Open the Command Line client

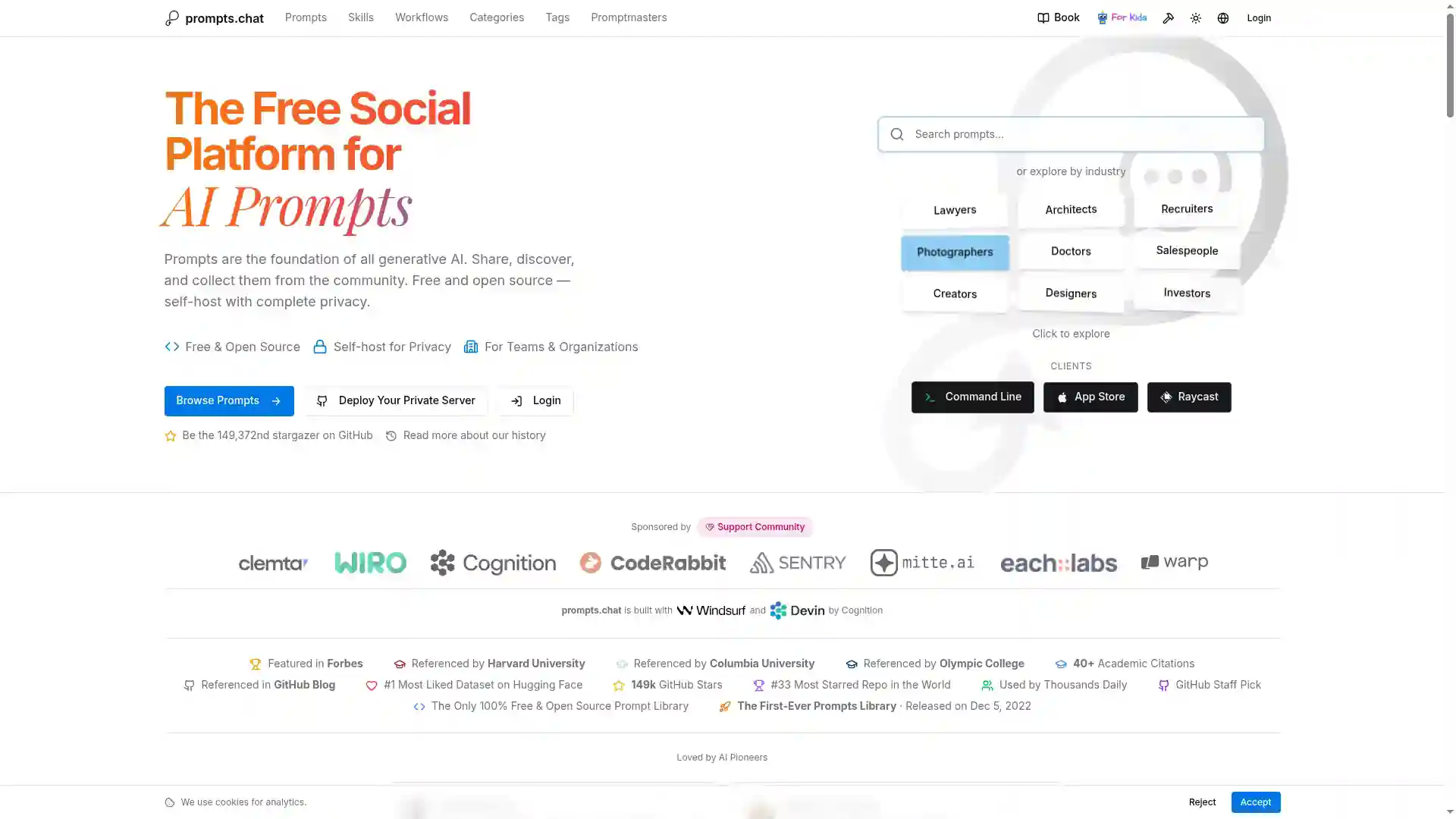pos(972,397)
